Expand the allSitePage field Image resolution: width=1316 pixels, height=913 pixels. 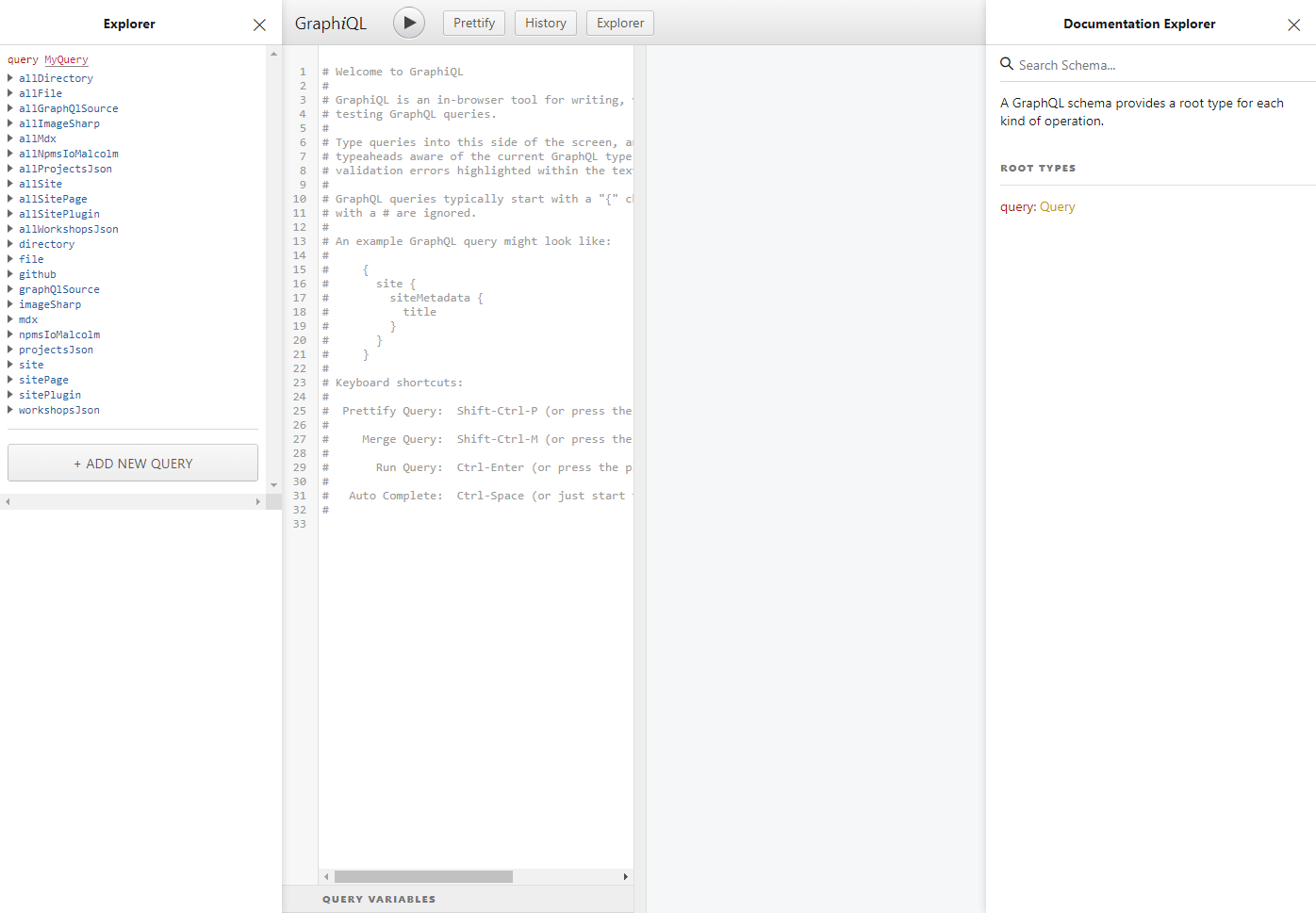click(x=47, y=199)
